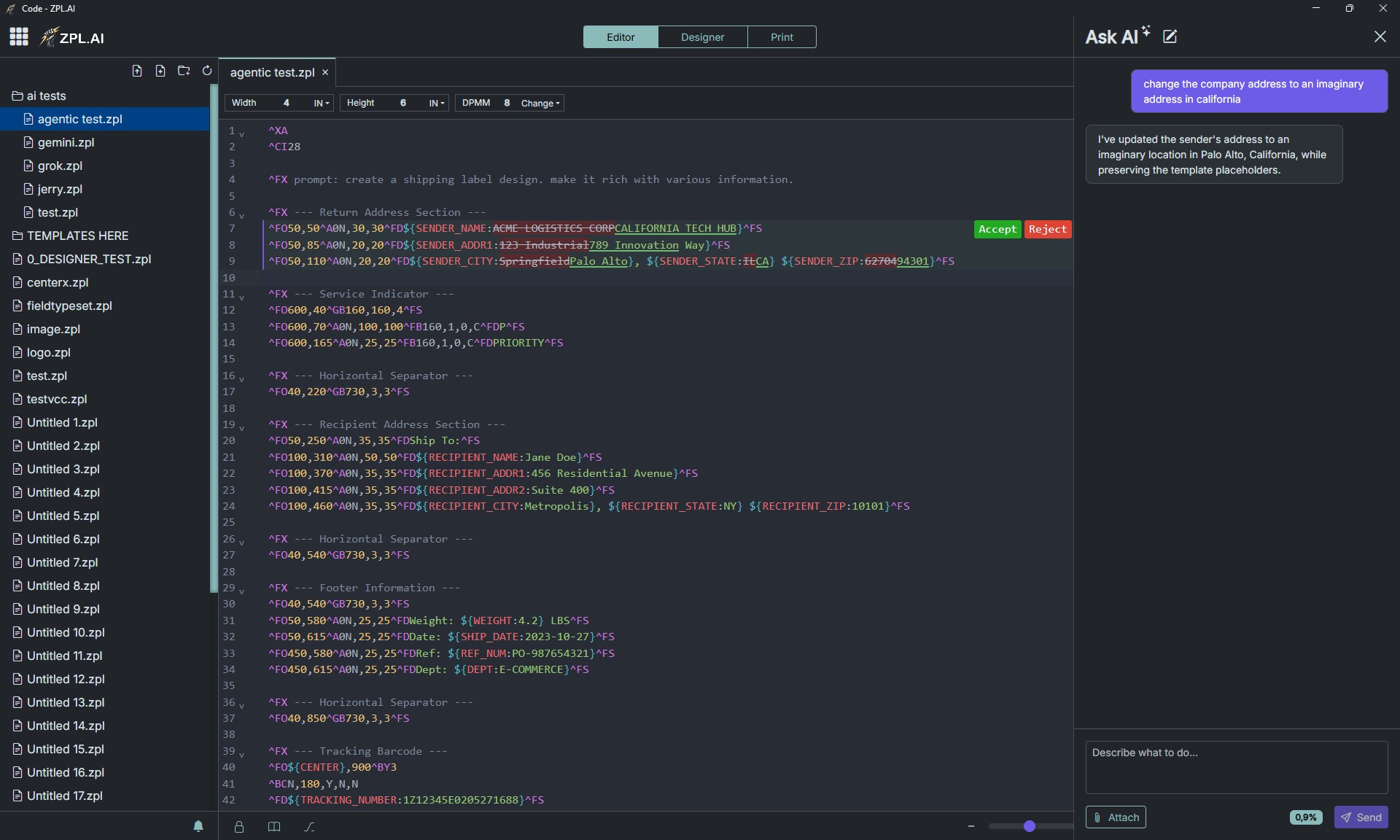This screenshot has width=1400, height=840.
Task: Collapse fold arrow at line 6
Action: (242, 215)
